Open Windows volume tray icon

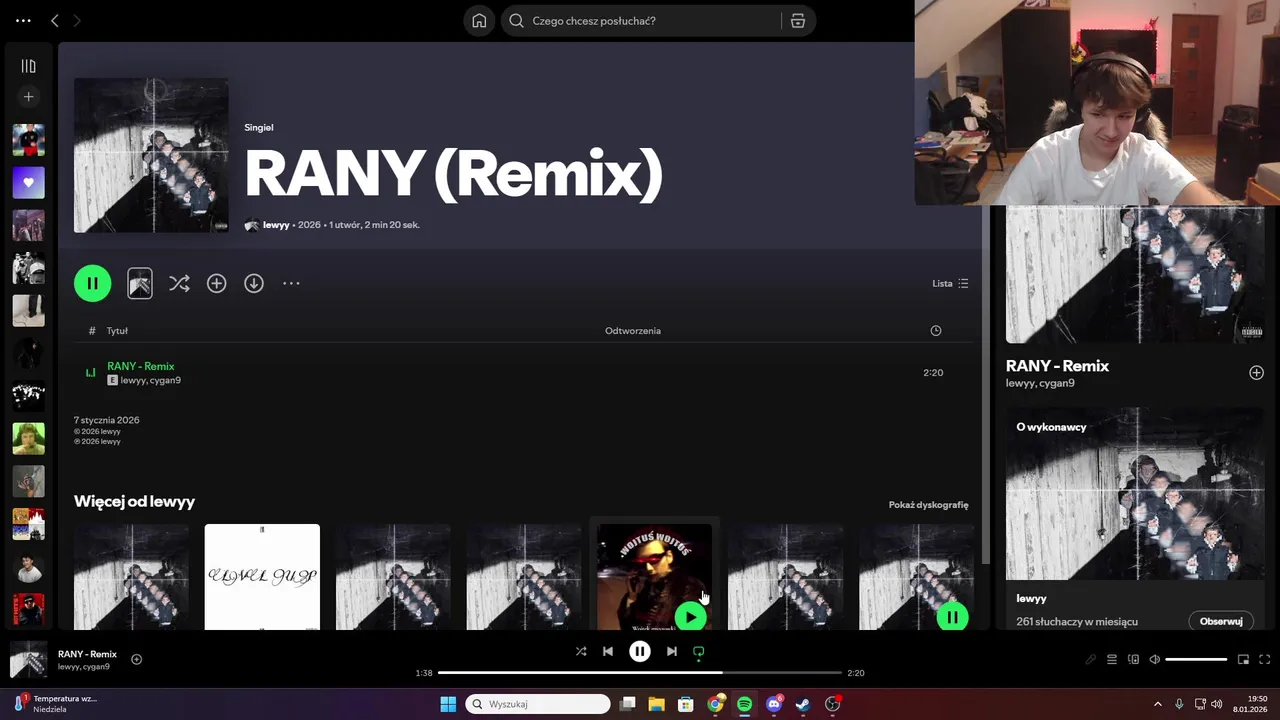1217,704
